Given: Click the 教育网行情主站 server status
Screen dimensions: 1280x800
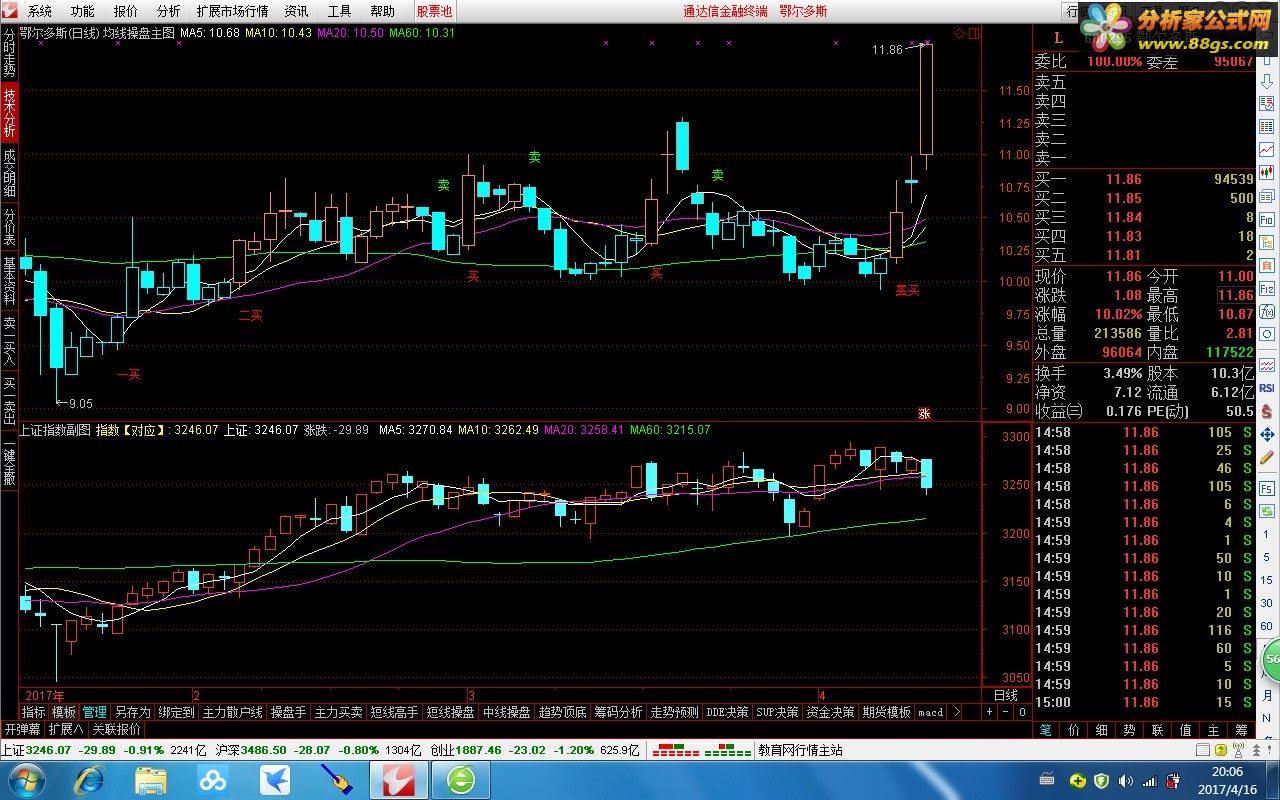Looking at the screenshot, I should tap(800, 750).
